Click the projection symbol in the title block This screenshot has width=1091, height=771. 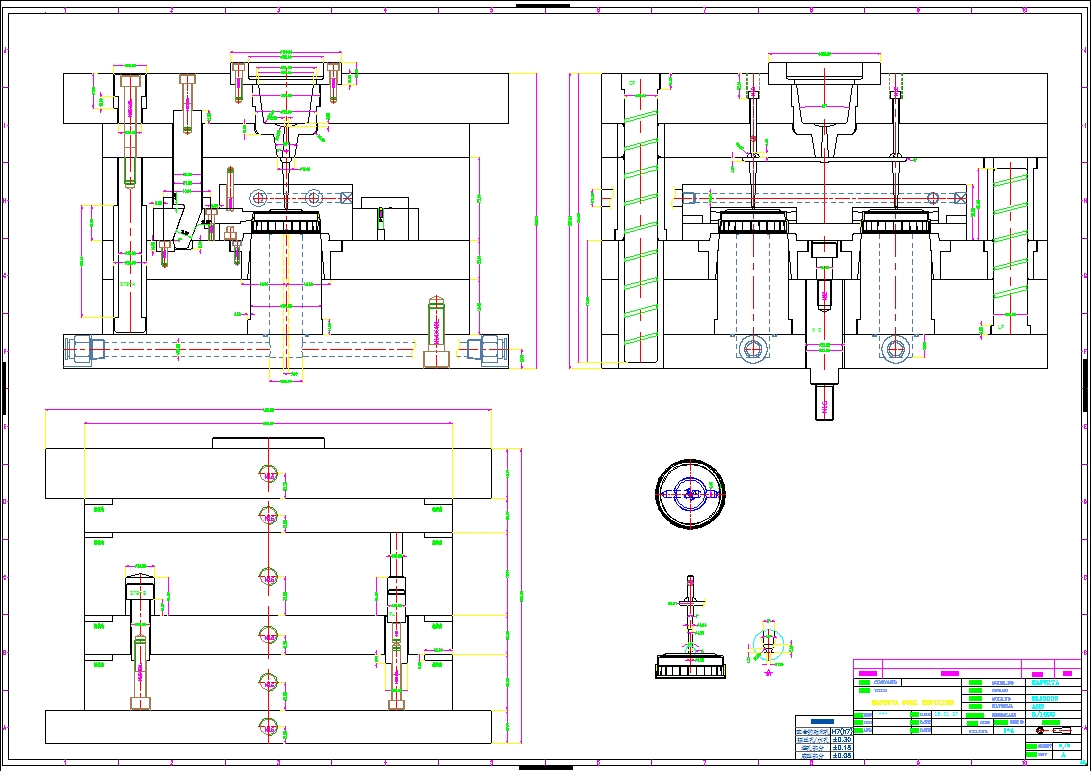tap(1053, 730)
